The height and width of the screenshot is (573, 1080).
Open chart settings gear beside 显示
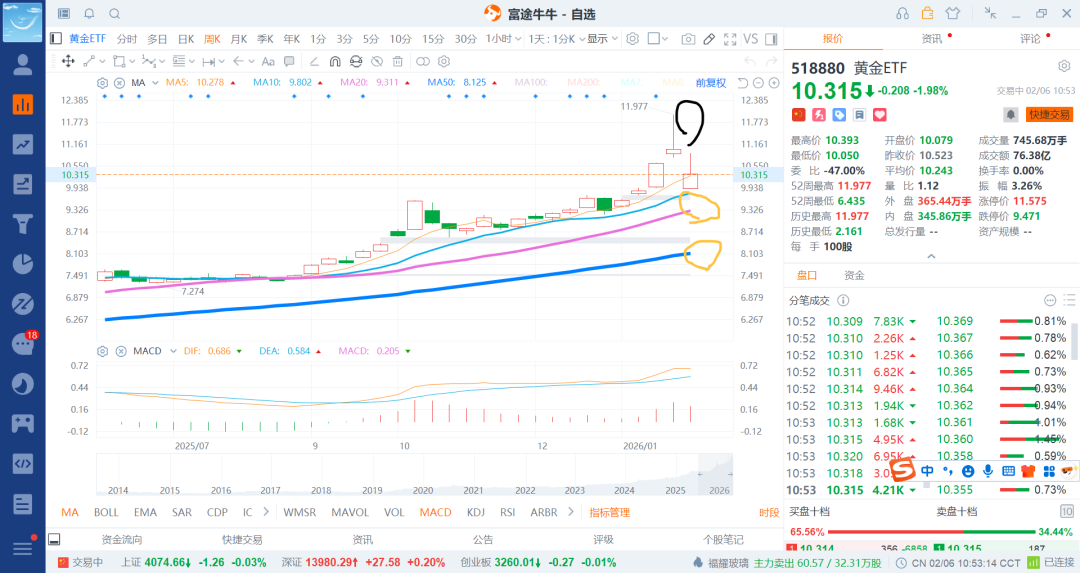tap(632, 39)
